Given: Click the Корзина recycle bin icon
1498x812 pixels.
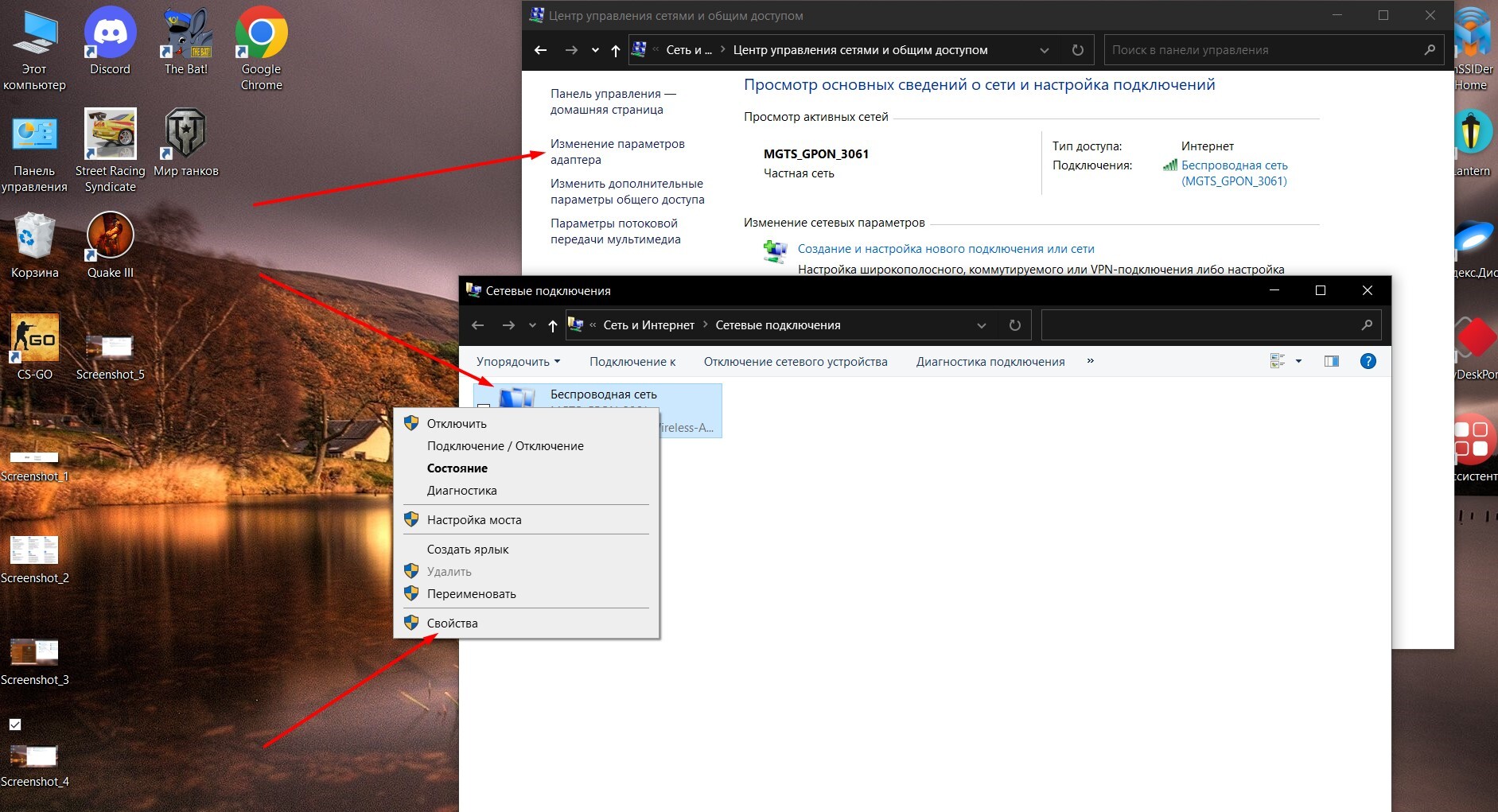Looking at the screenshot, I should click(34, 243).
